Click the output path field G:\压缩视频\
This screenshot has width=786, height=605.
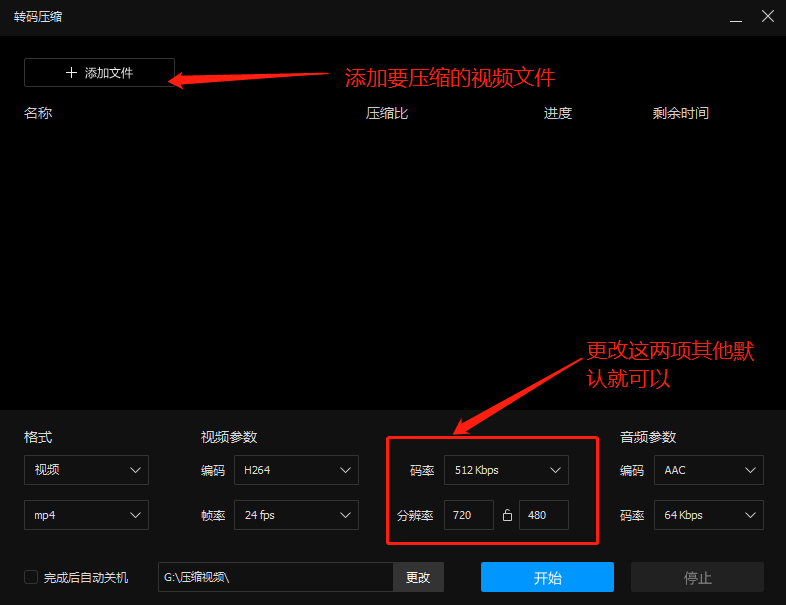tap(276, 577)
